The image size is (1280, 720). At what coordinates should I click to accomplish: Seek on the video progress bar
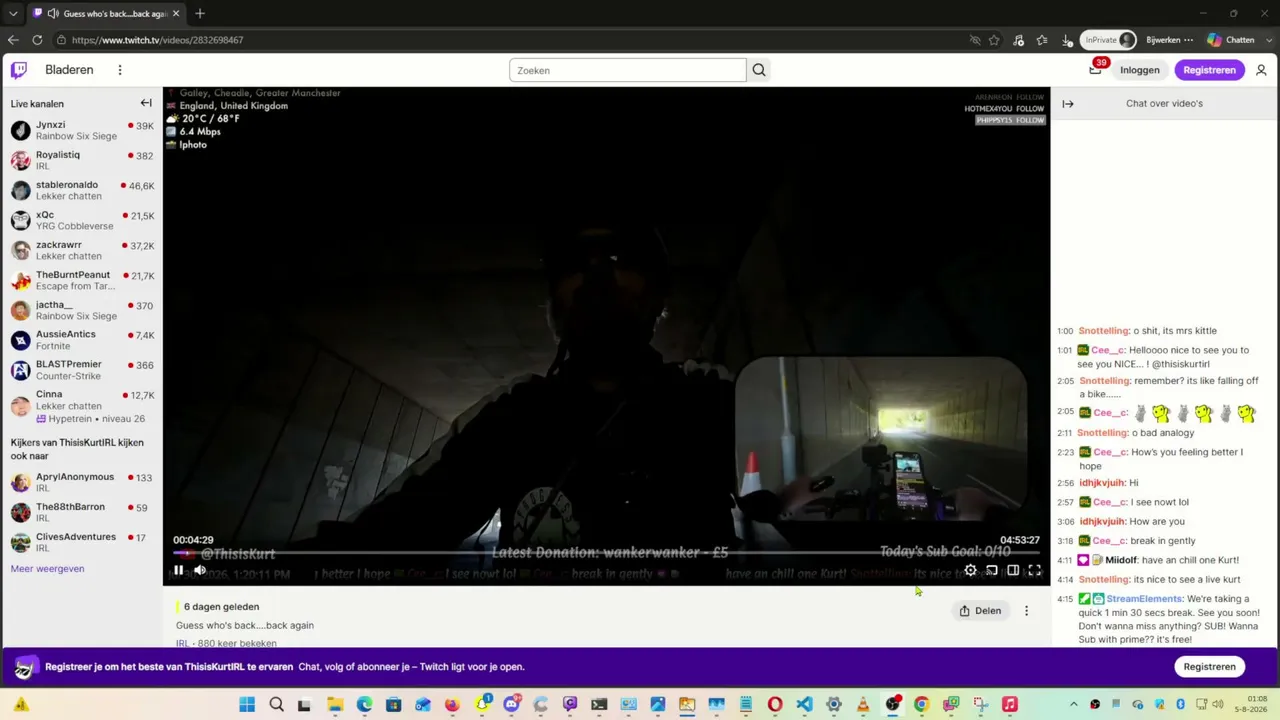coord(606,552)
